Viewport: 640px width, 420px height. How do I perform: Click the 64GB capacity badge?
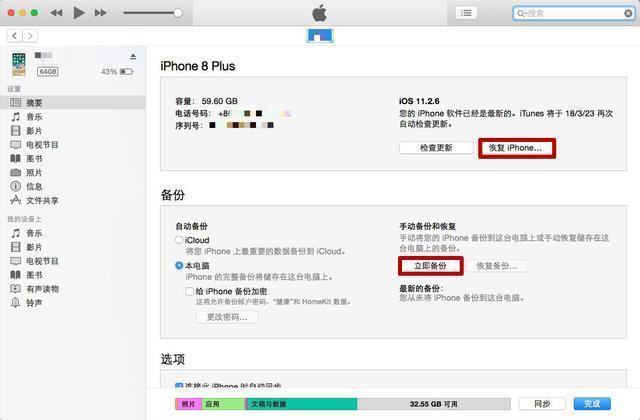coord(48,71)
